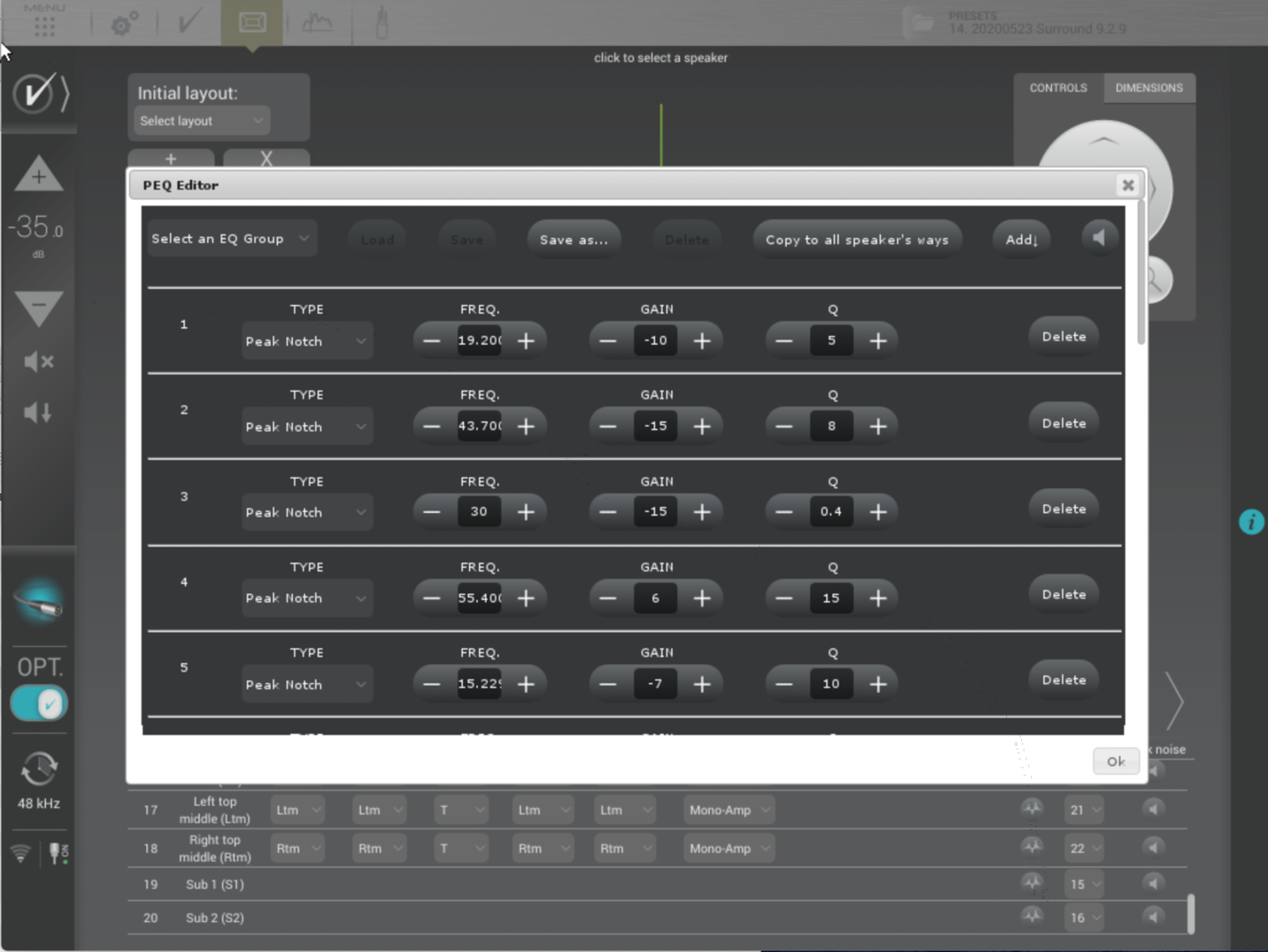Screen dimensions: 1268x952
Task: Decrease frequency of PEQ band 1
Action: point(431,341)
